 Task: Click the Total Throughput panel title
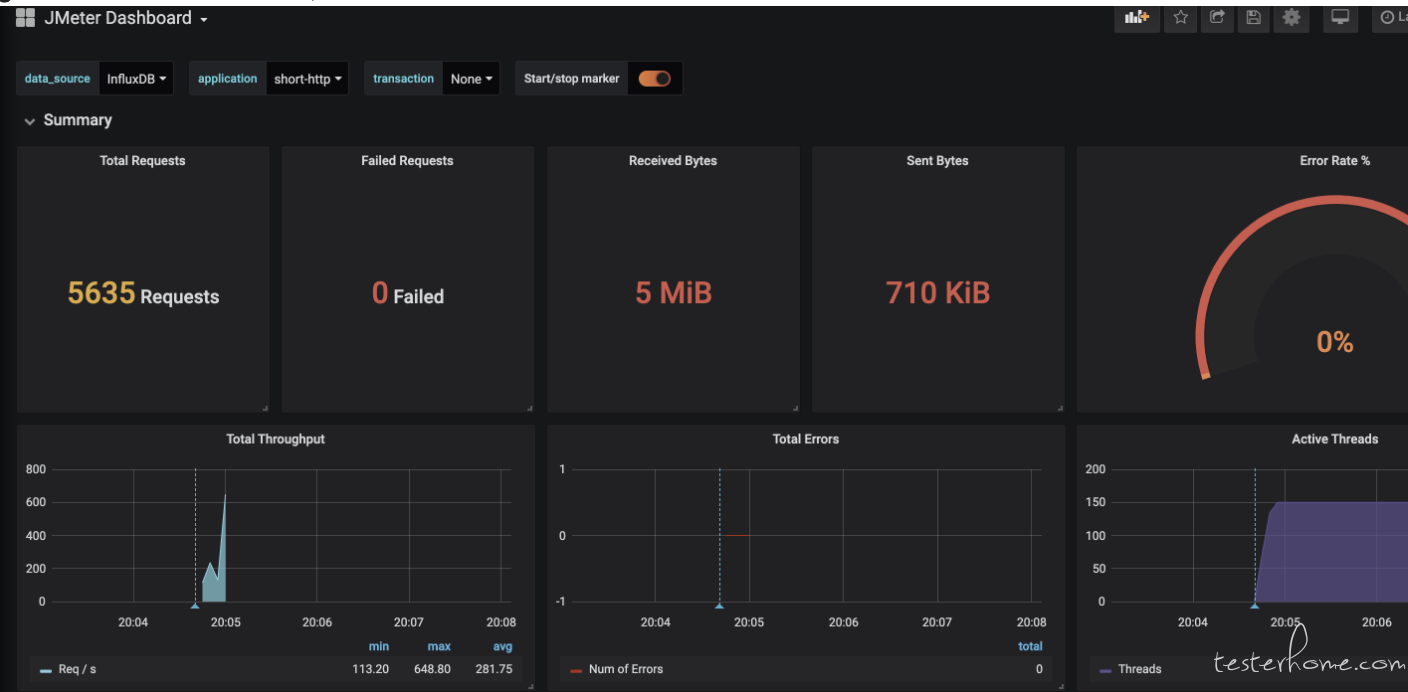click(275, 439)
